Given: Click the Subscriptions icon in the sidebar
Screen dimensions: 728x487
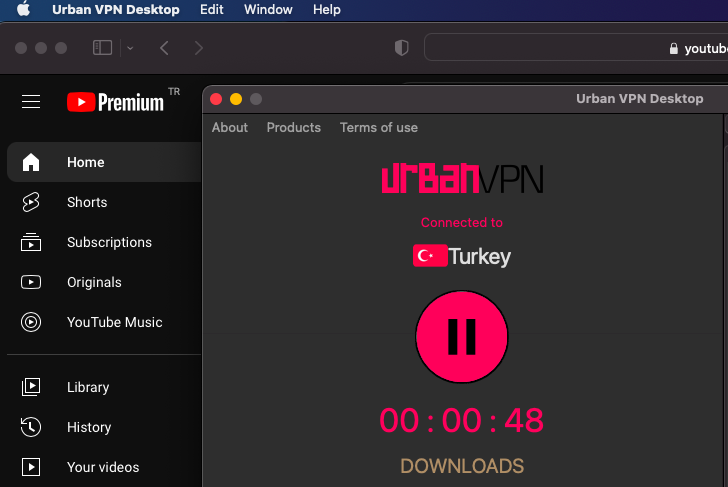Looking at the screenshot, I should tap(31, 242).
